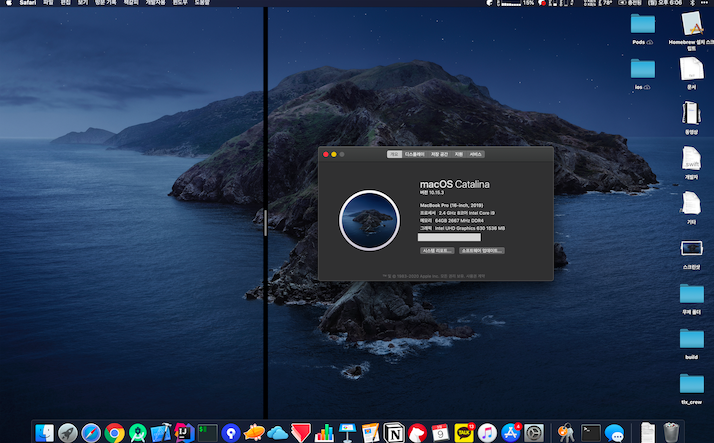Open the Safari menu in menu bar
The height and width of the screenshot is (443, 714).
[27, 4]
